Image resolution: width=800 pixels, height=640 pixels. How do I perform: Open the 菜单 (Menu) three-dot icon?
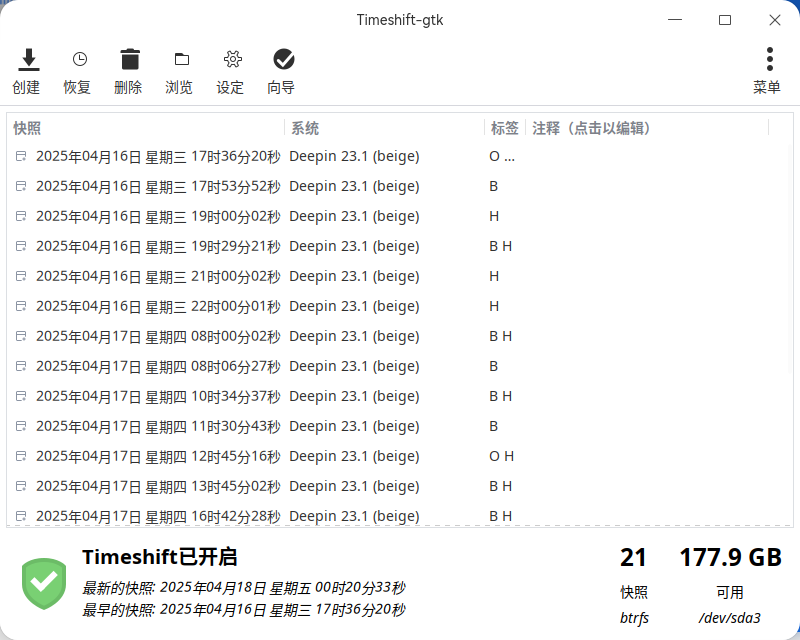(x=770, y=59)
